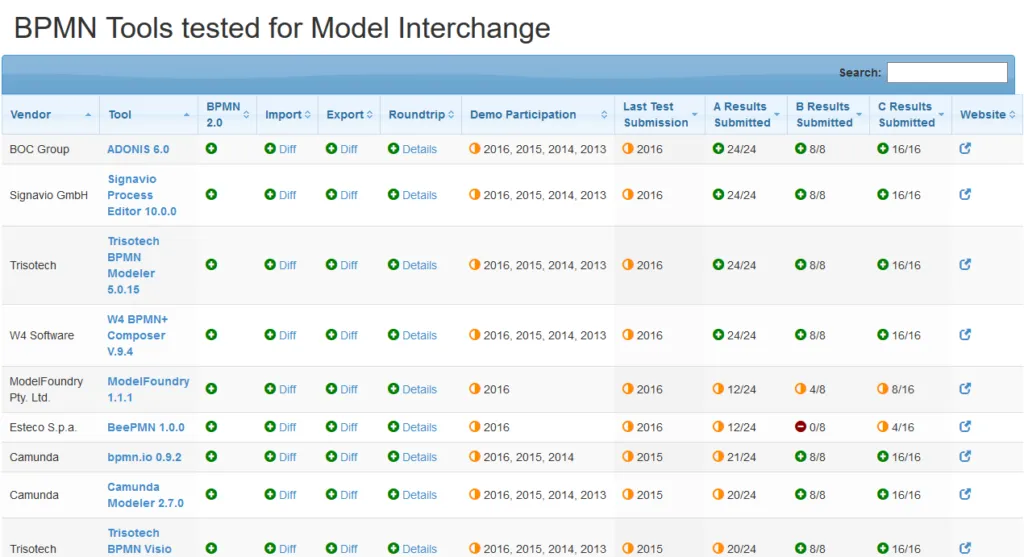Sort by Export column header
This screenshot has height=557, width=1024.
click(349, 115)
